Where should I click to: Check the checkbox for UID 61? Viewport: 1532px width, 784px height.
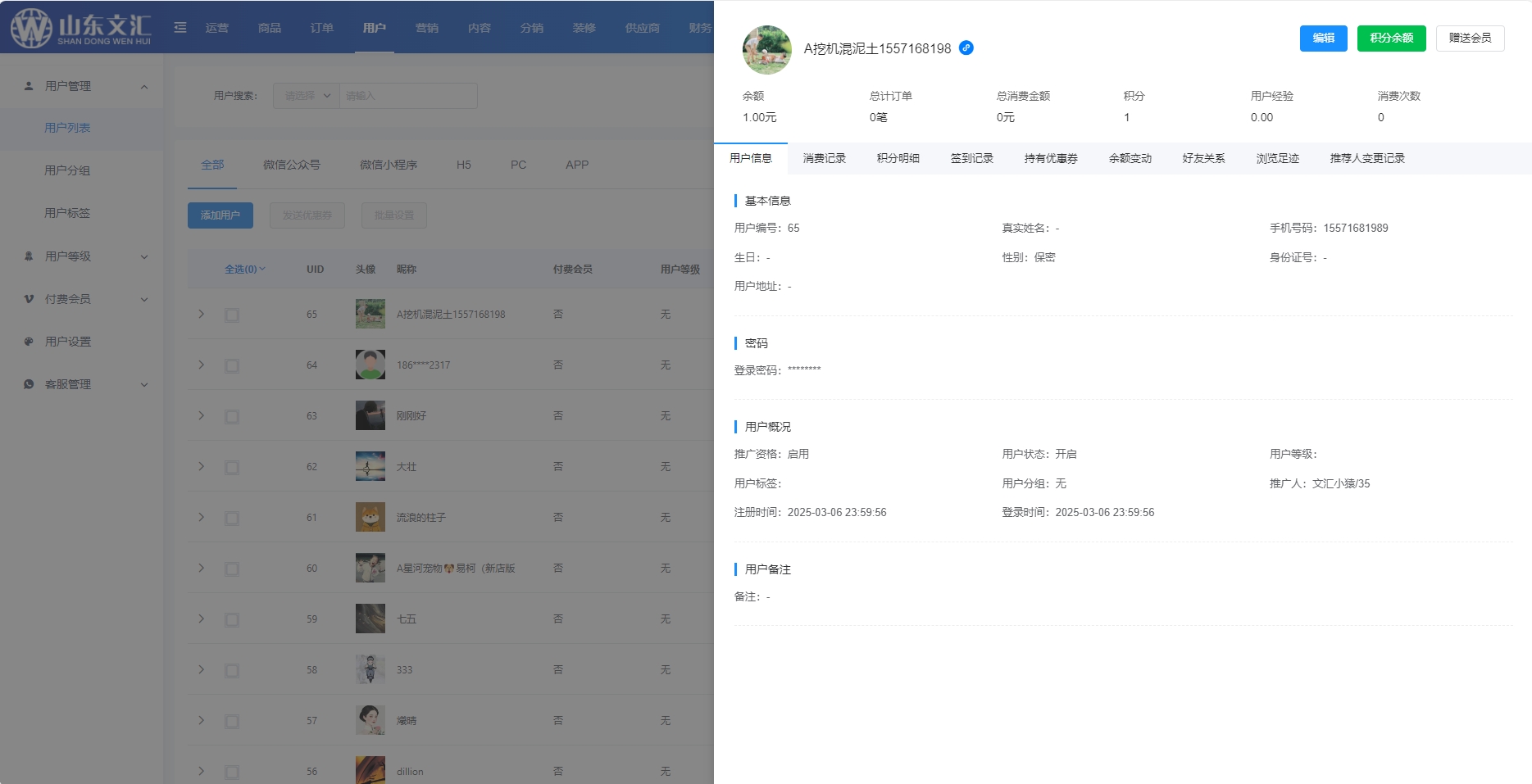coord(232,518)
